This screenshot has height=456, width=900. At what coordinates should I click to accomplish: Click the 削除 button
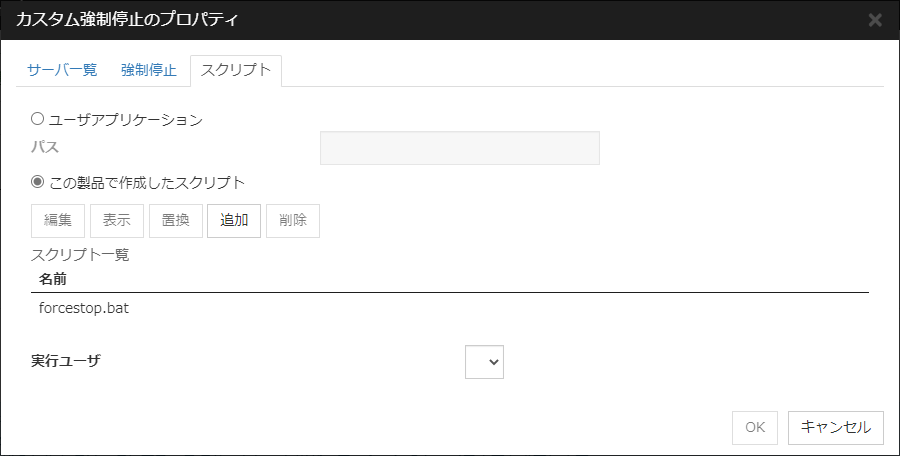coord(293,221)
